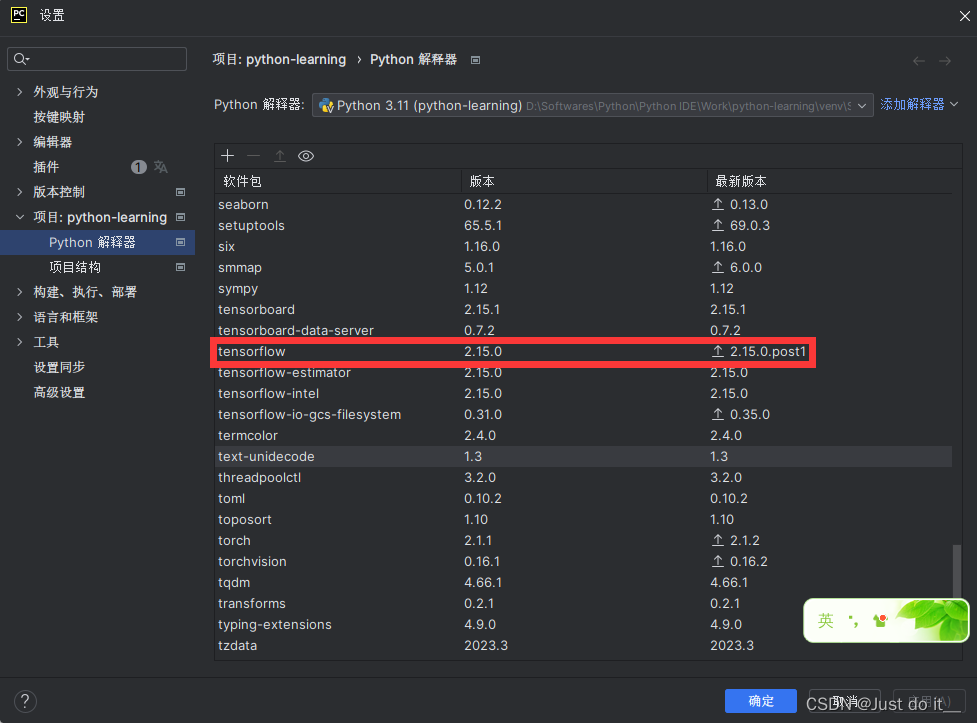Click upgrade arrow in seaborn row

(x=718, y=204)
